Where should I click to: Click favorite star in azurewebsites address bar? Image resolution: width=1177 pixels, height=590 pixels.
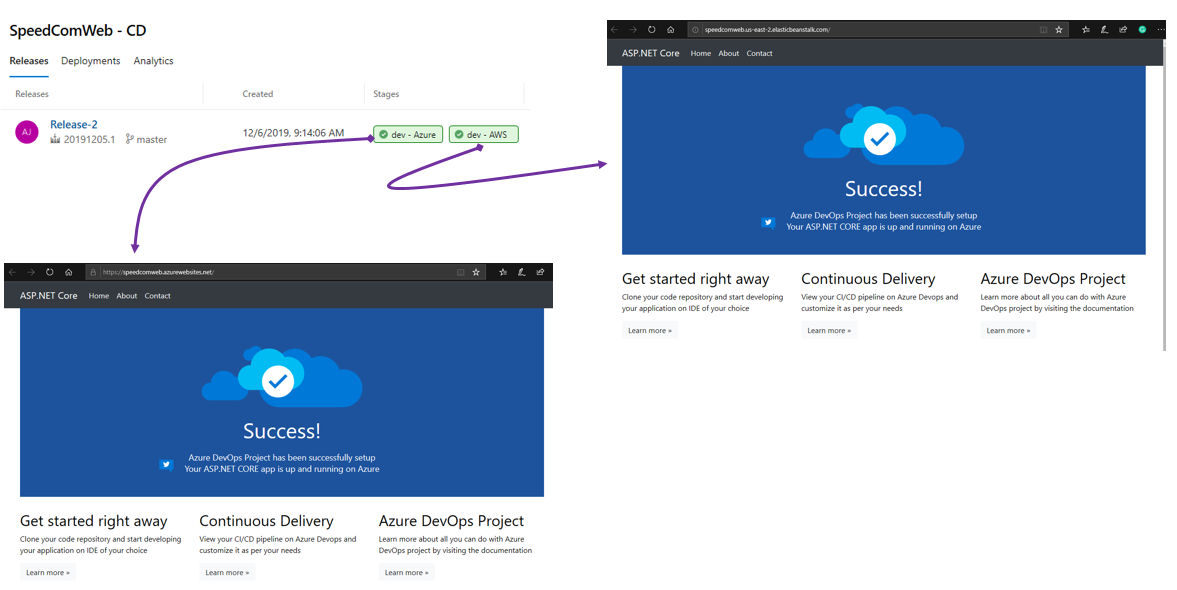coord(476,272)
